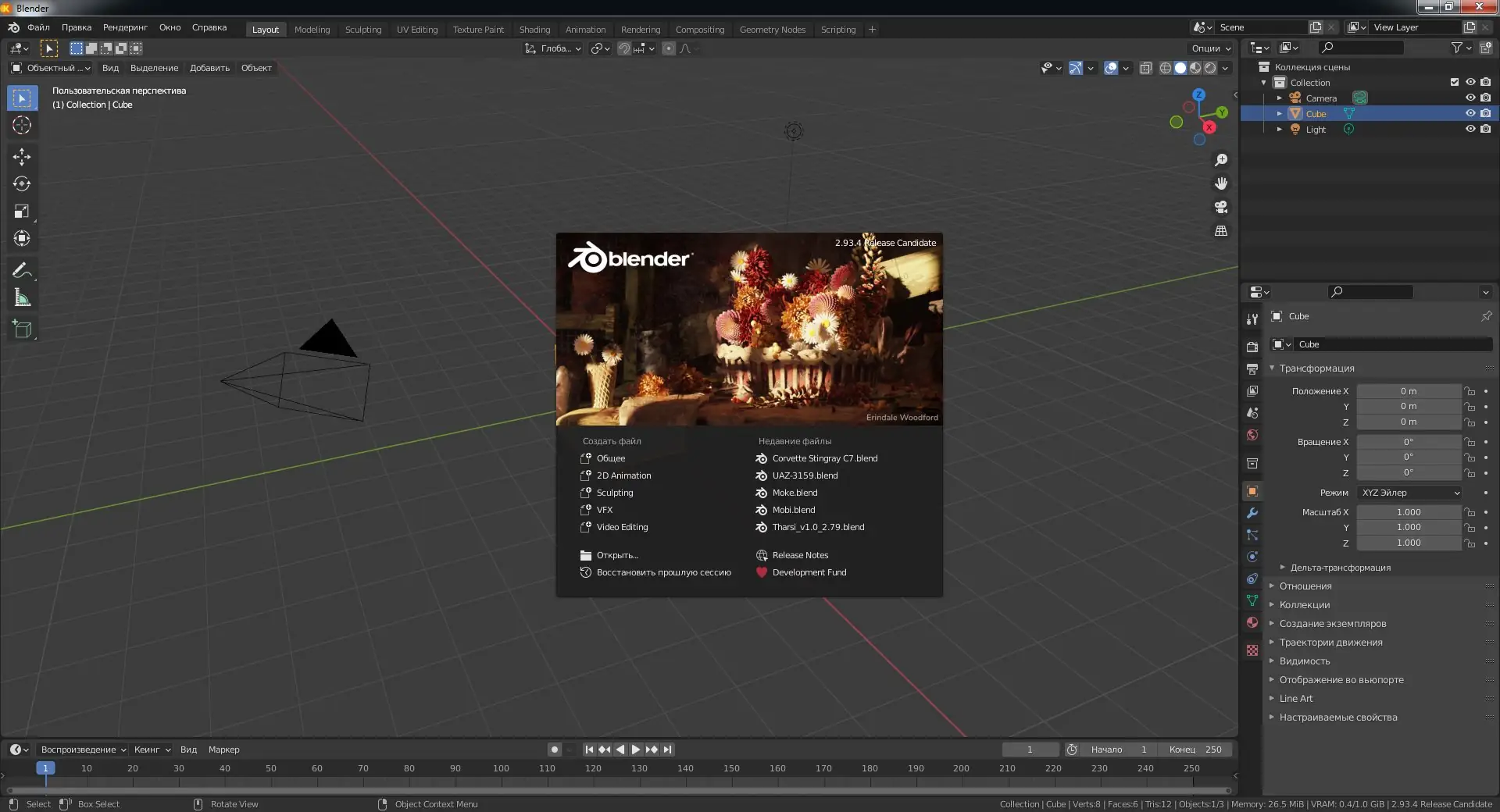Activate the Annotate pencil tool

22,271
